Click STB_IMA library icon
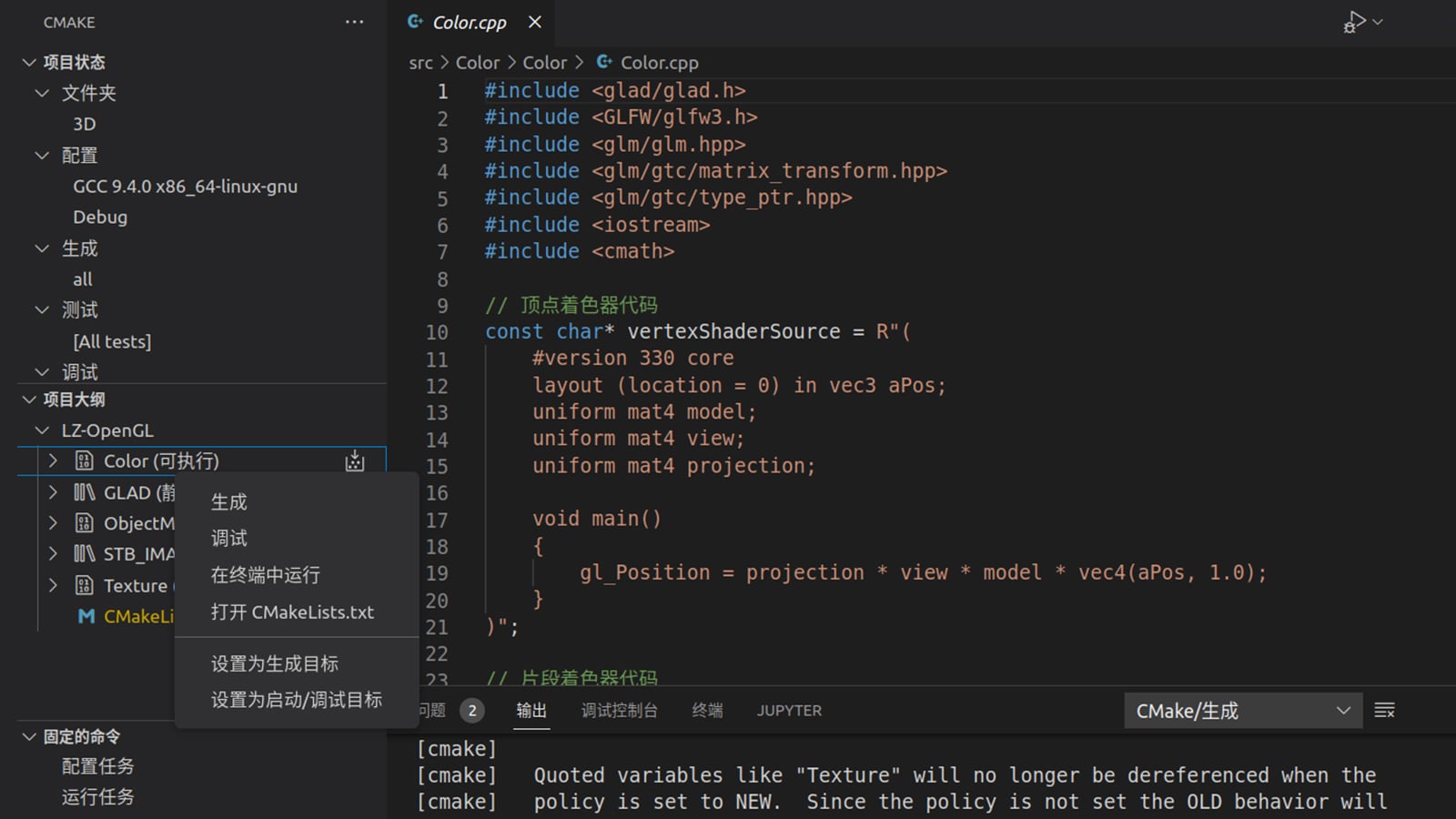 (x=84, y=554)
